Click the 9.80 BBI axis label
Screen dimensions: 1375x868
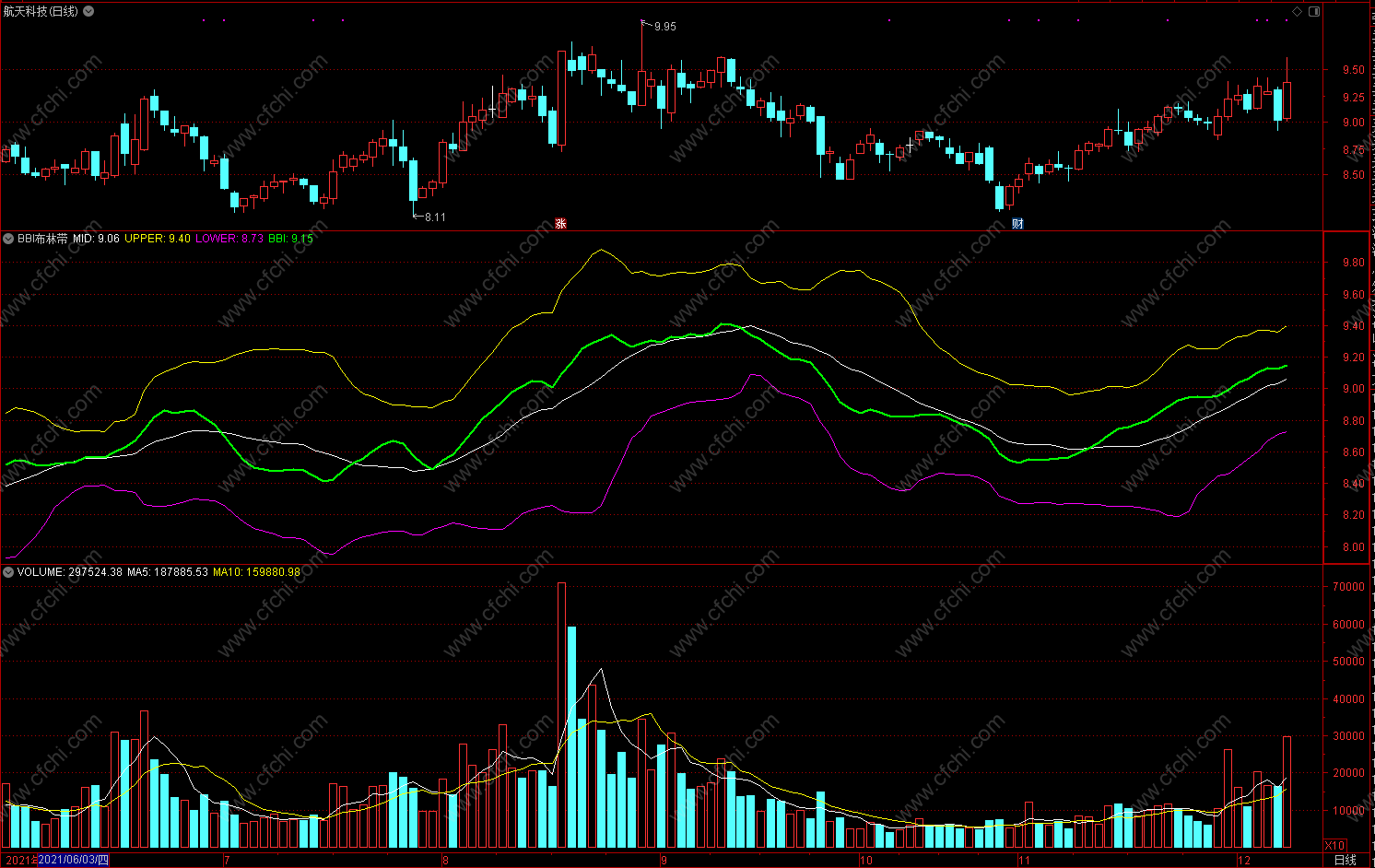(x=1354, y=263)
